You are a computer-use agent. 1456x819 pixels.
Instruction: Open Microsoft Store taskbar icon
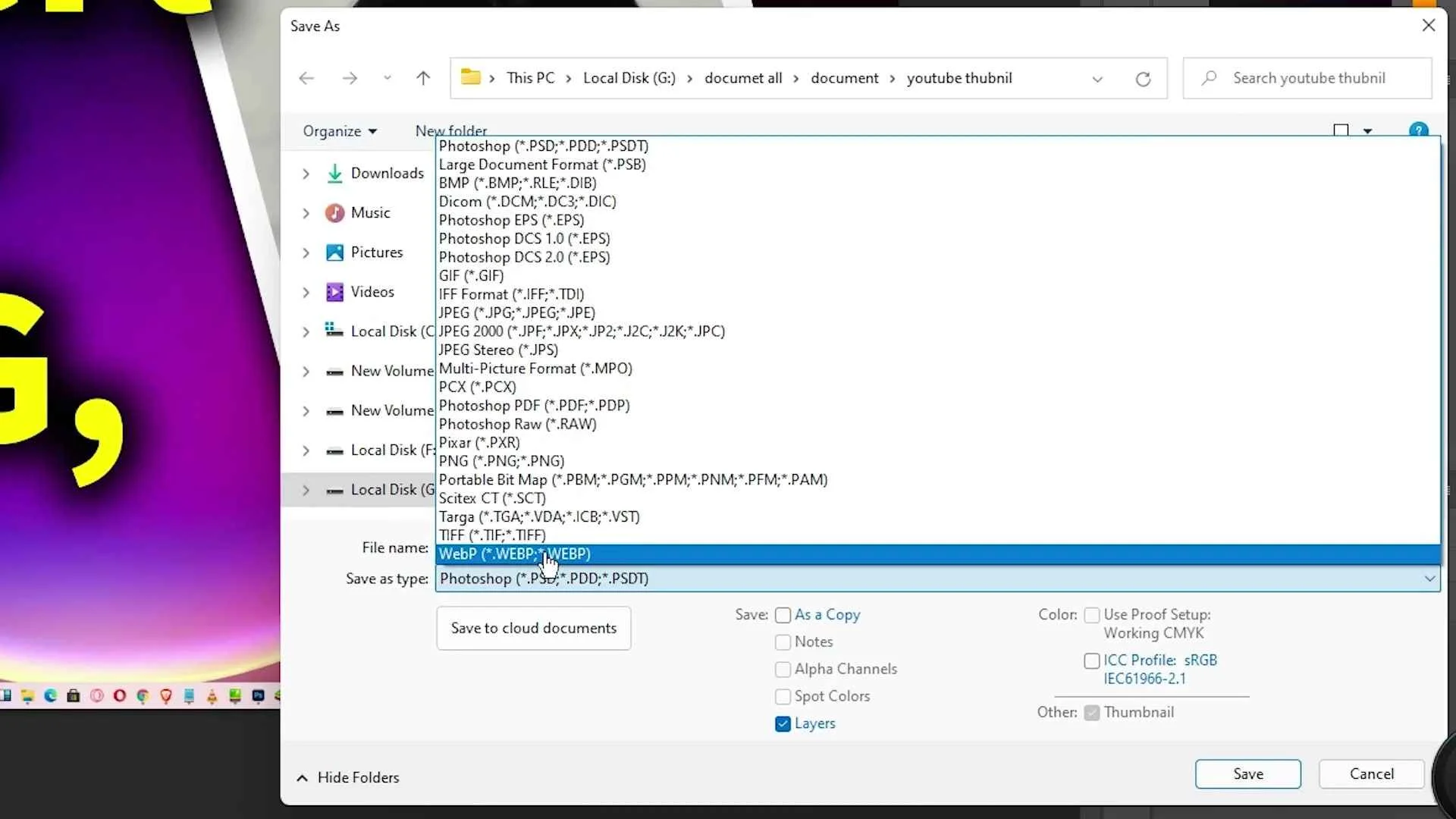click(x=74, y=696)
